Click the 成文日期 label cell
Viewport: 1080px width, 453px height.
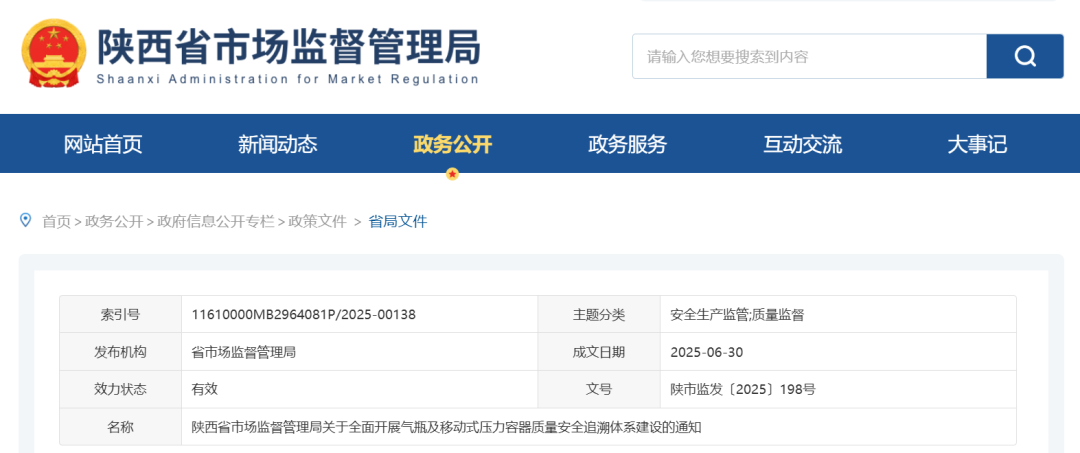coord(599,352)
